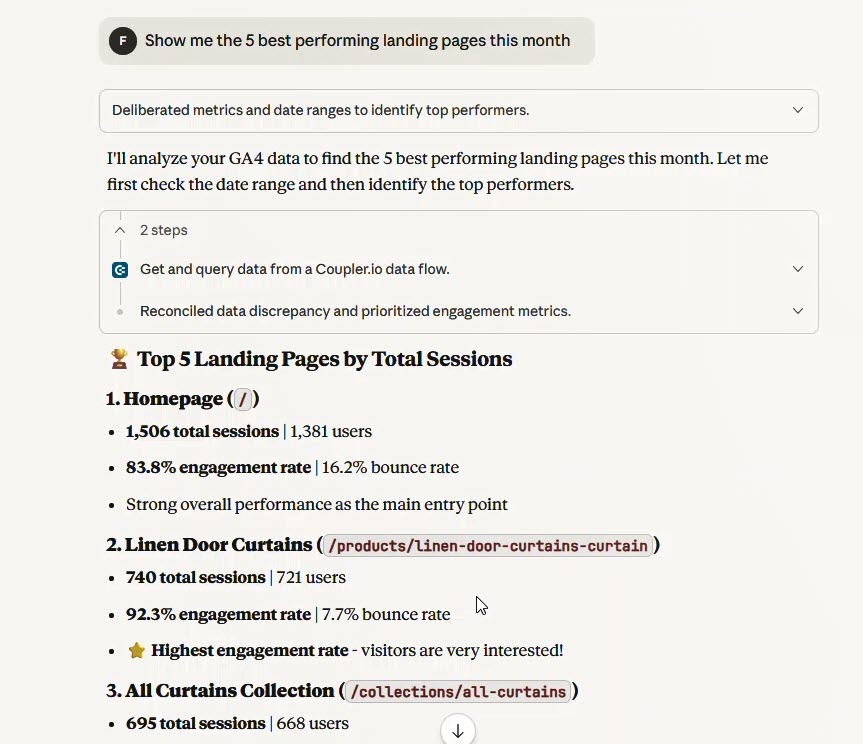Image resolution: width=863 pixels, height=744 pixels.
Task: Expand the Deliberated metrics summary
Action: [x=797, y=110]
